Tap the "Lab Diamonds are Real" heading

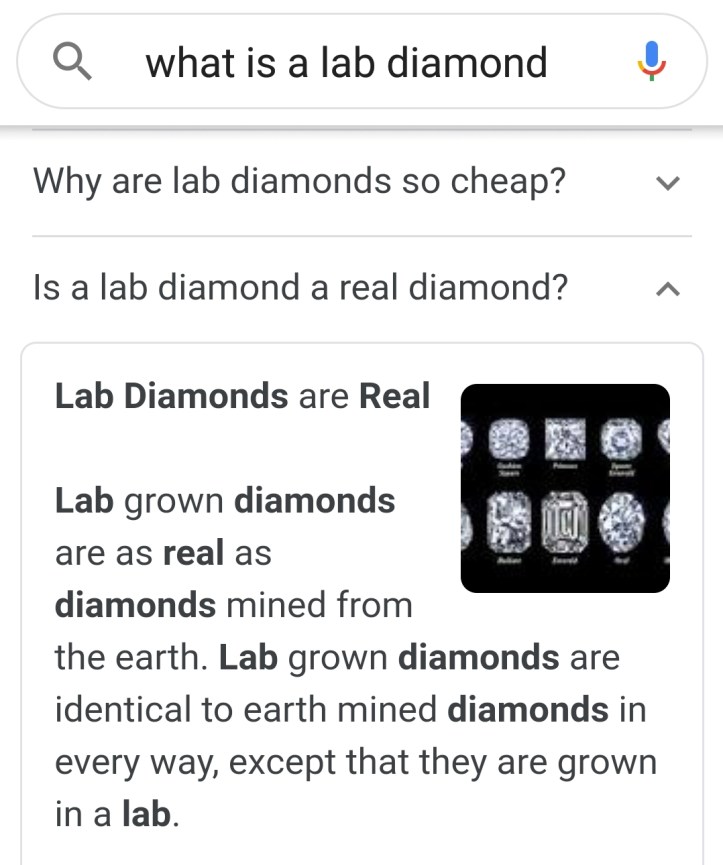tap(242, 396)
